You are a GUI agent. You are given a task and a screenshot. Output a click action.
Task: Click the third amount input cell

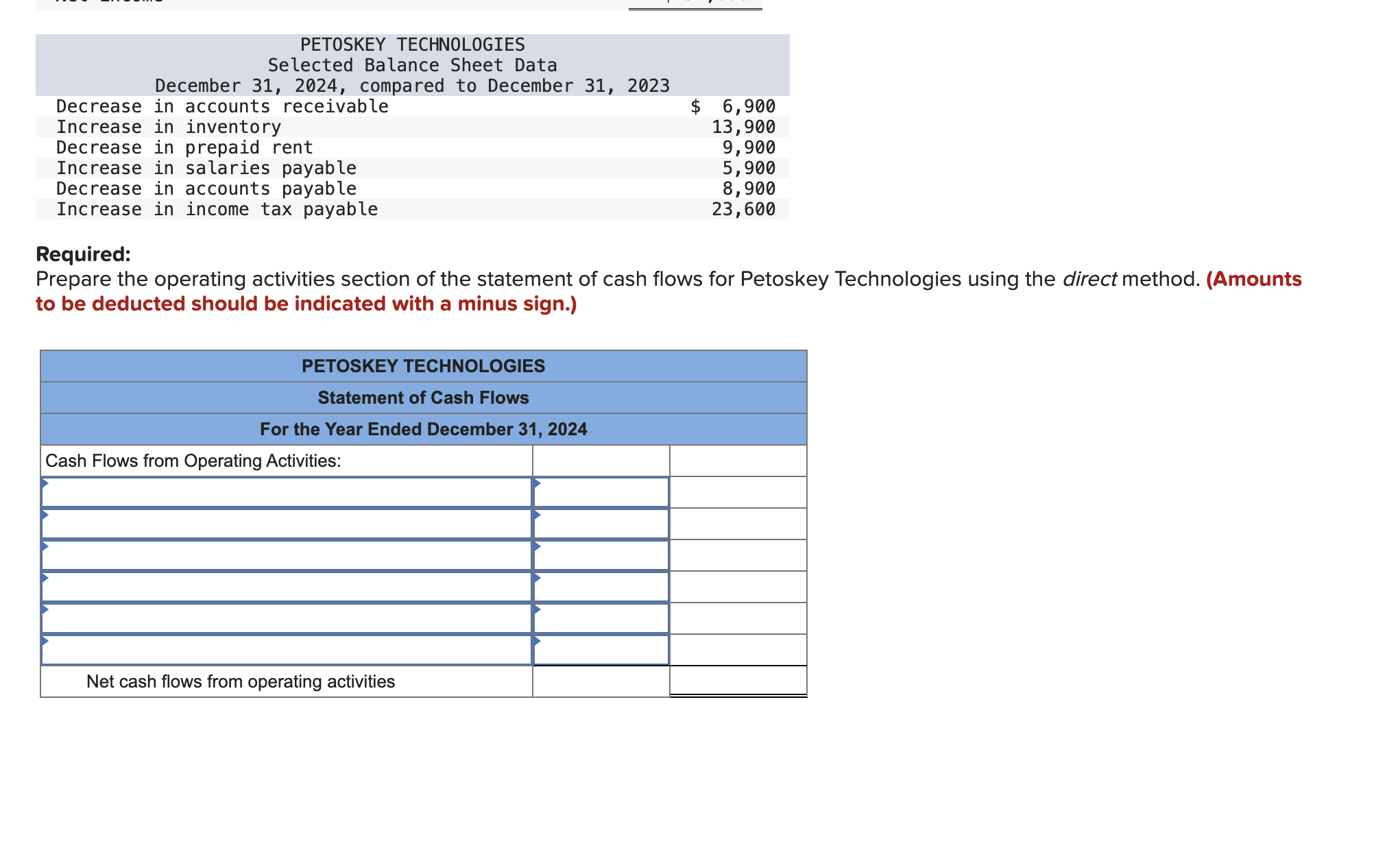click(601, 555)
